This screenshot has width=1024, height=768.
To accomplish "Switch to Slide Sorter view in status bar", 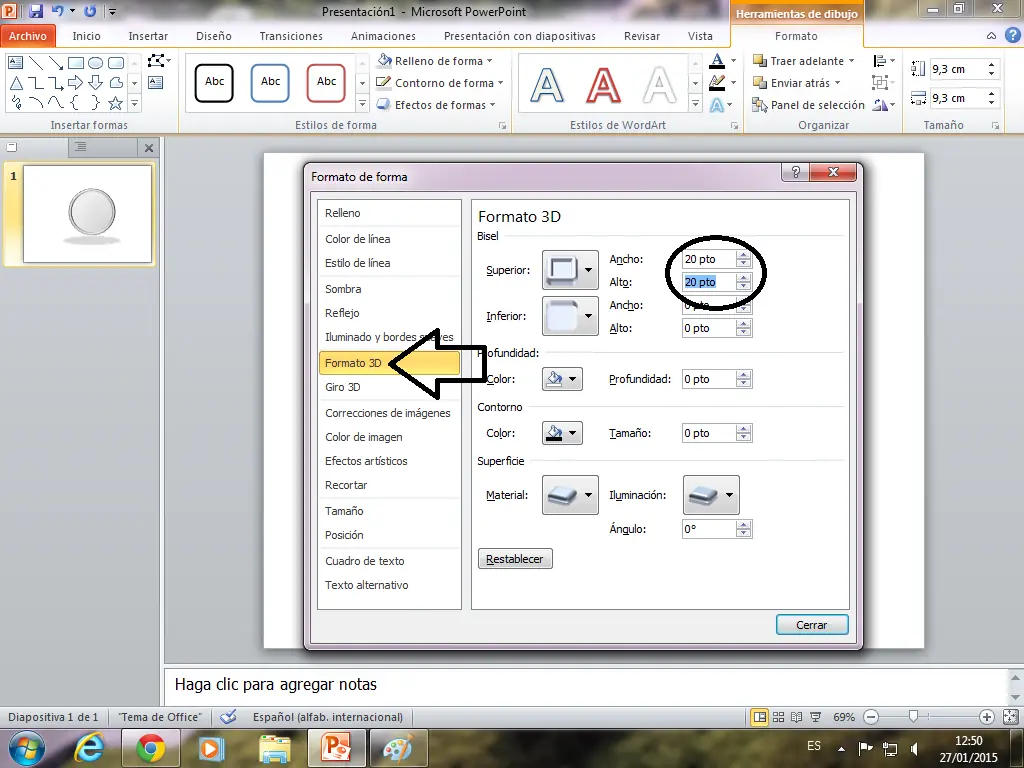I will pyautogui.click(x=778, y=717).
